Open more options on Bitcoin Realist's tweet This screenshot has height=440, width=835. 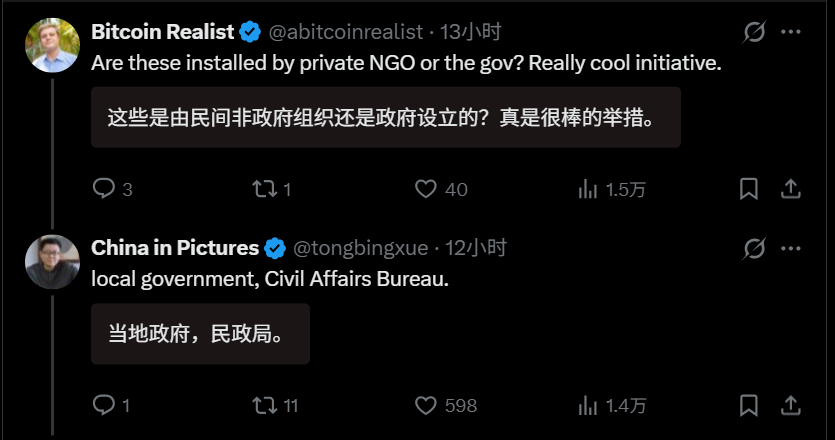coord(791,32)
